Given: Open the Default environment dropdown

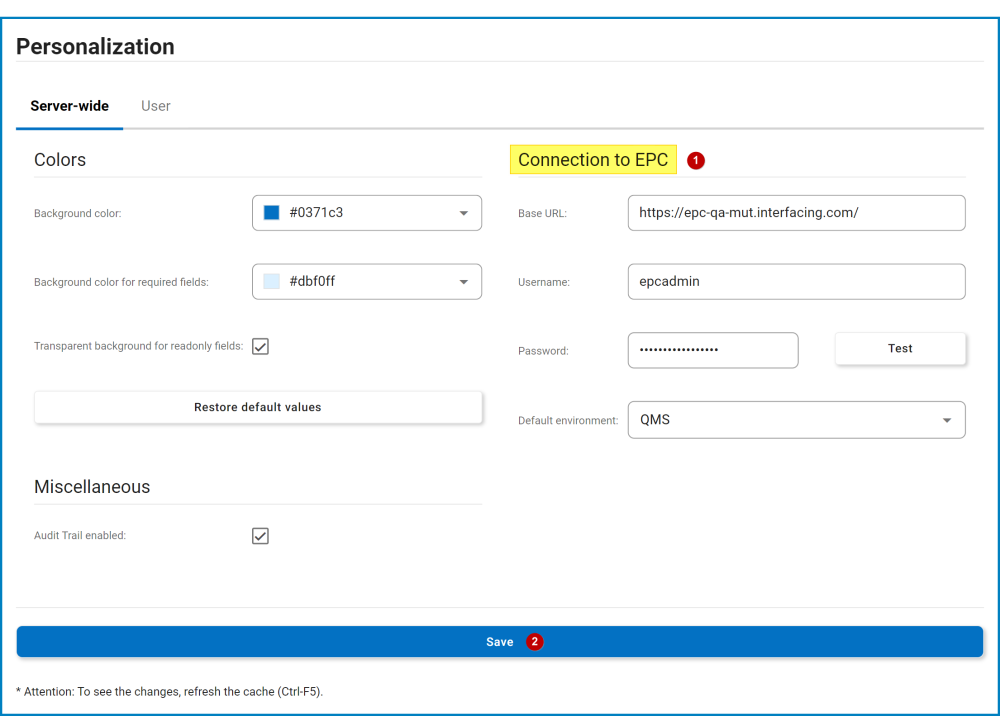Looking at the screenshot, I should 946,420.
